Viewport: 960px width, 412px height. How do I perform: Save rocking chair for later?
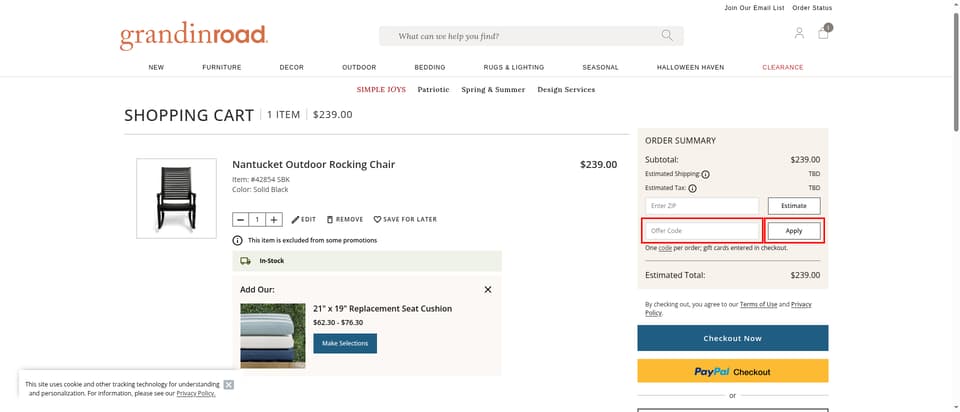(x=405, y=219)
